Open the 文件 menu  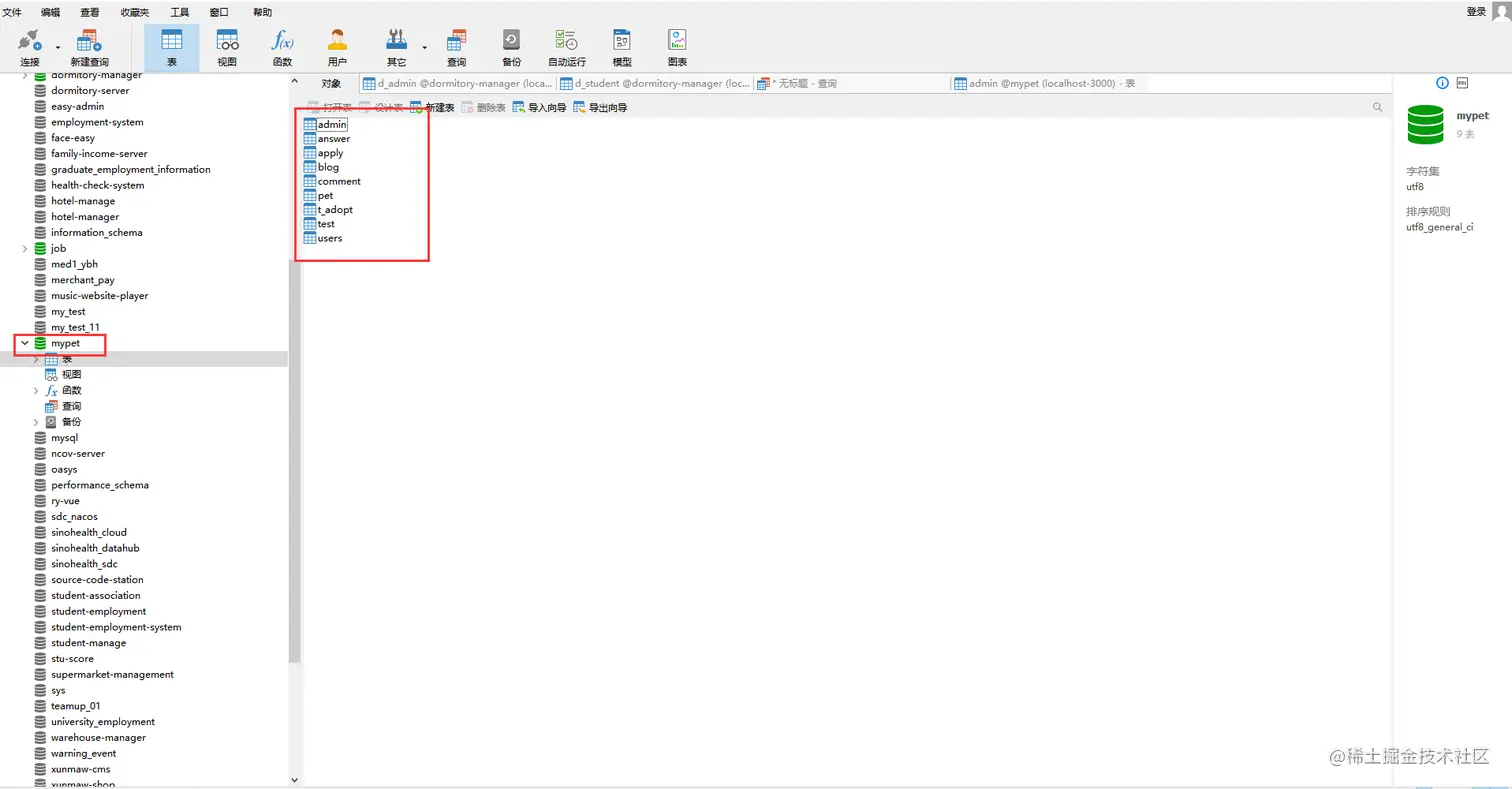12,12
